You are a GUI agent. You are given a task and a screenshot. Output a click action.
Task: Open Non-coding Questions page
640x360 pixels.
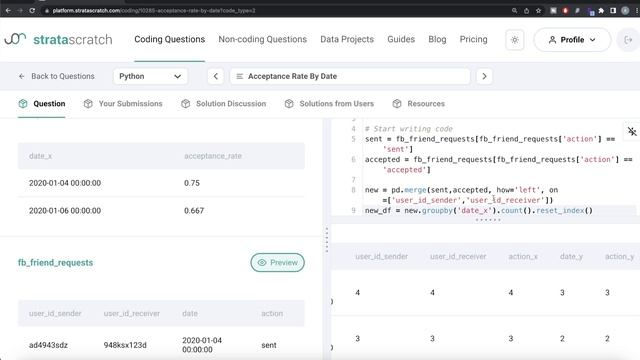pyautogui.click(x=262, y=39)
